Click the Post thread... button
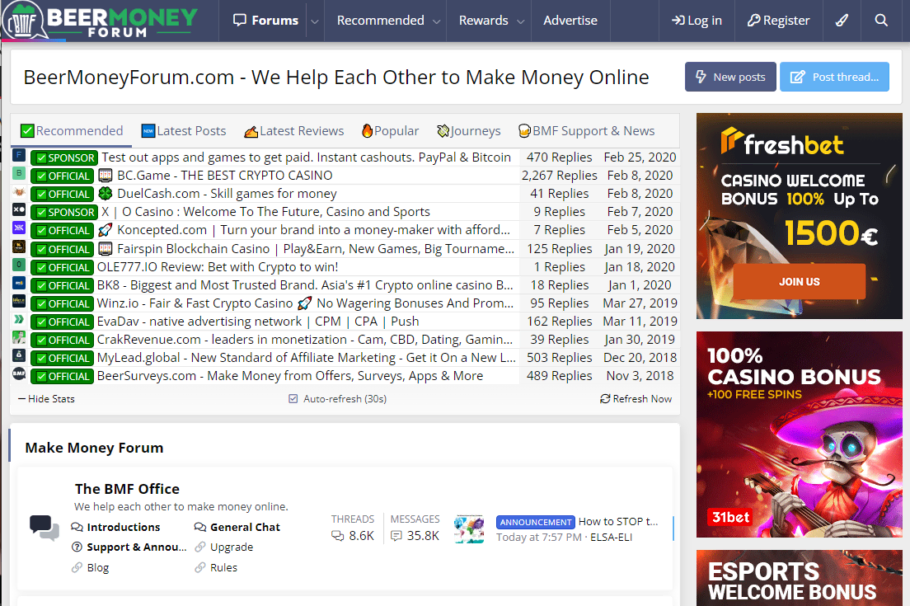Viewport: 910px width, 606px height. click(834, 77)
